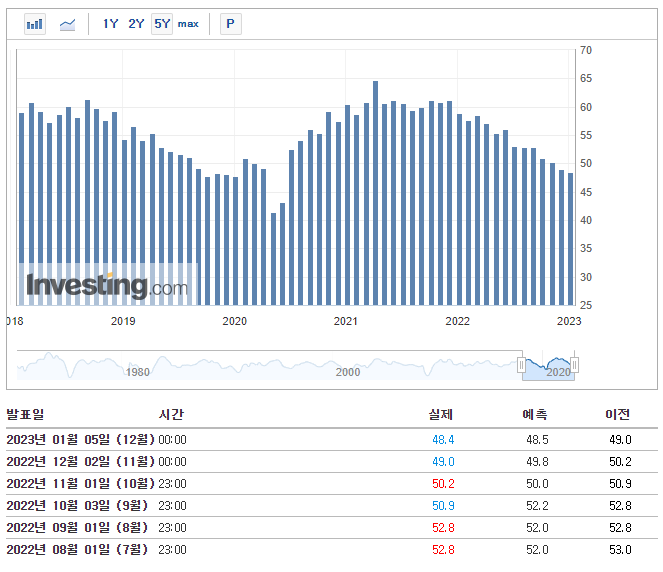The width and height of the screenshot is (663, 572).
Task: Select the 5Y time range
Action: (x=162, y=24)
